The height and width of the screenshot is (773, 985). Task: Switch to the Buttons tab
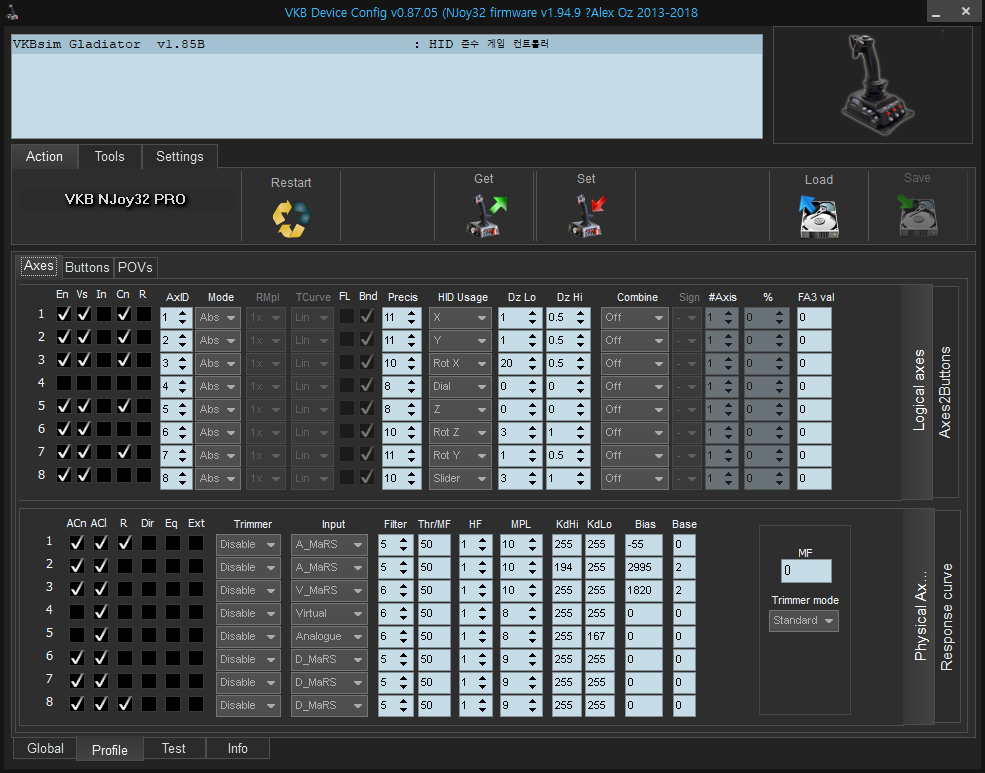pyautogui.click(x=87, y=267)
